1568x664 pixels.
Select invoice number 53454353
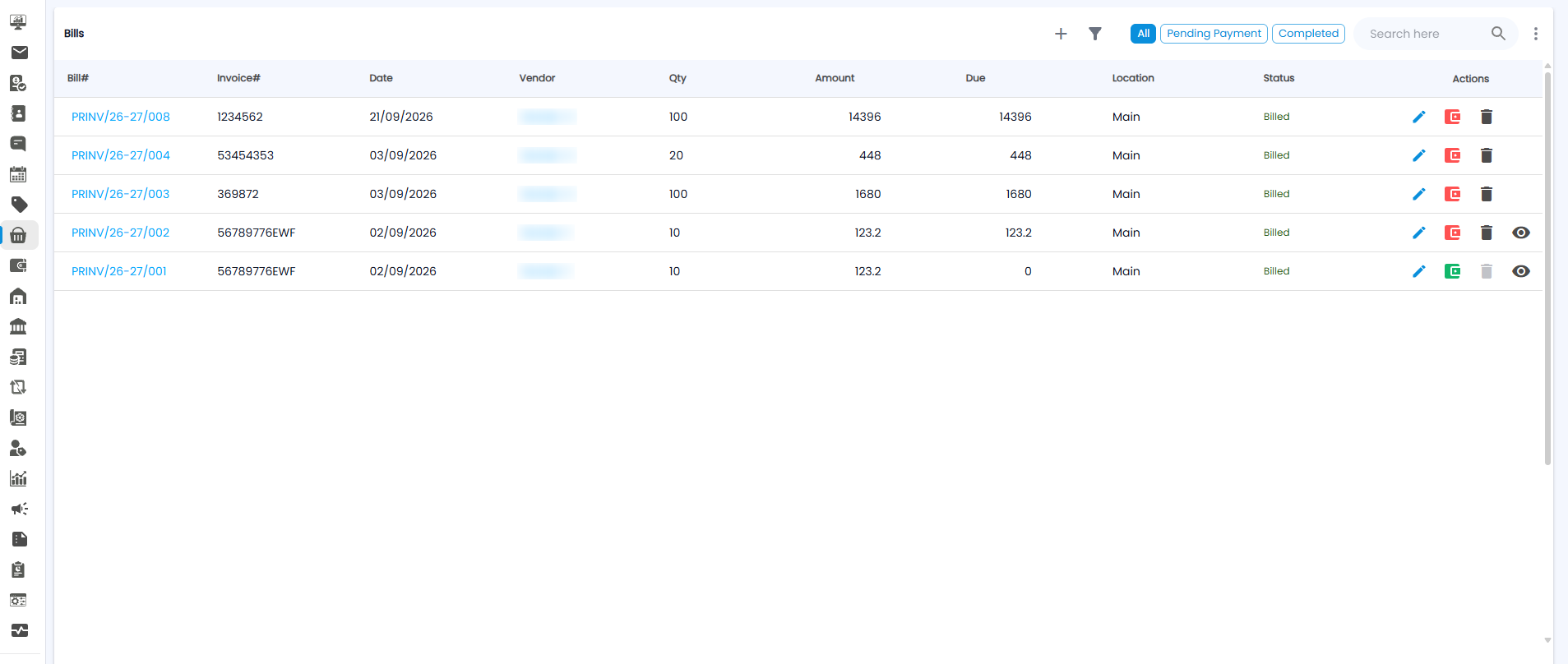pyautogui.click(x=245, y=155)
